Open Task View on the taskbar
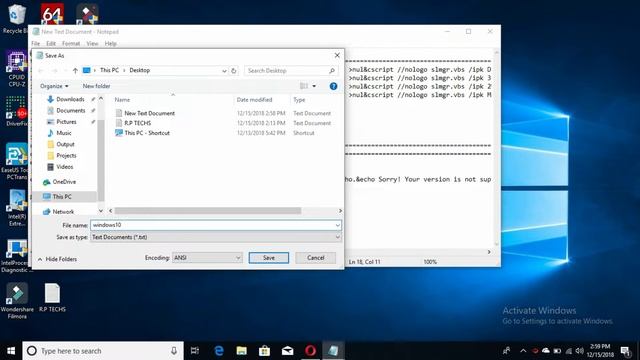 pos(195,351)
